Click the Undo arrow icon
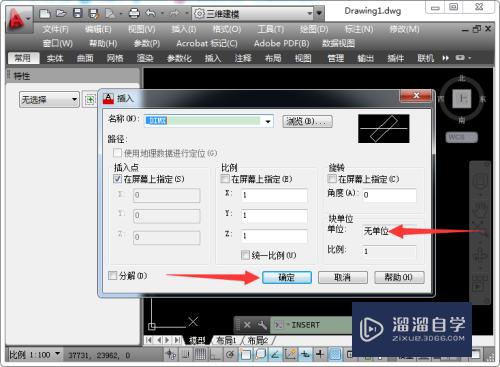This screenshot has height=367, width=500. point(151,13)
